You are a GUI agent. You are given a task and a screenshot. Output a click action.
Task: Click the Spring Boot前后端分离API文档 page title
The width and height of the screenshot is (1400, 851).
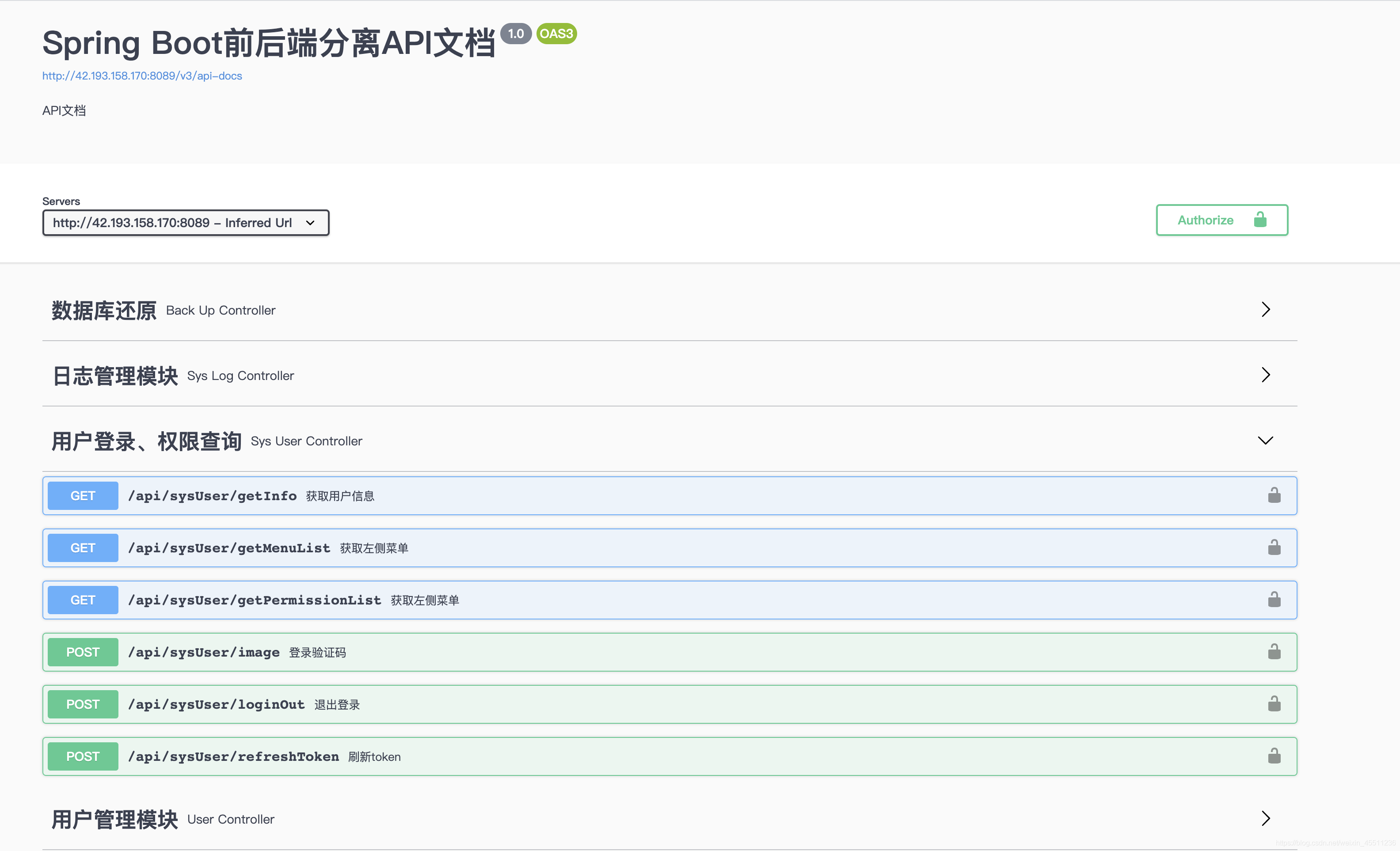[269, 43]
